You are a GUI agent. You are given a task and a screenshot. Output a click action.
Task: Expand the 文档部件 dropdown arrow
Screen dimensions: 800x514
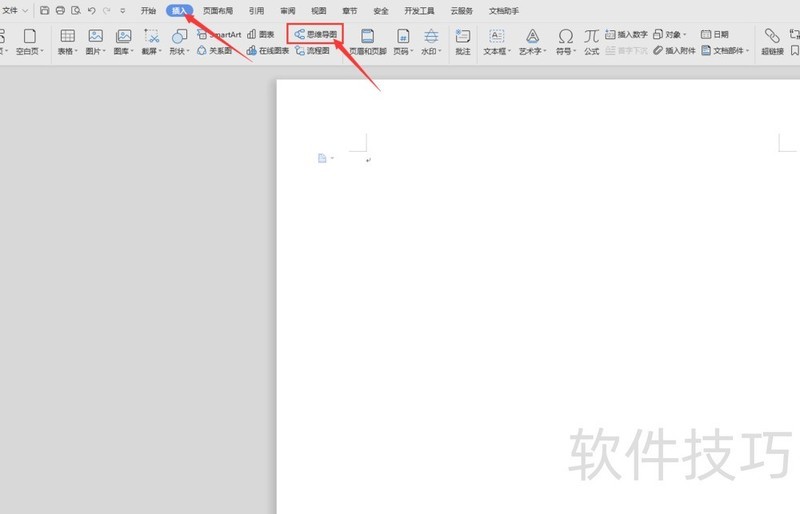tap(747, 51)
